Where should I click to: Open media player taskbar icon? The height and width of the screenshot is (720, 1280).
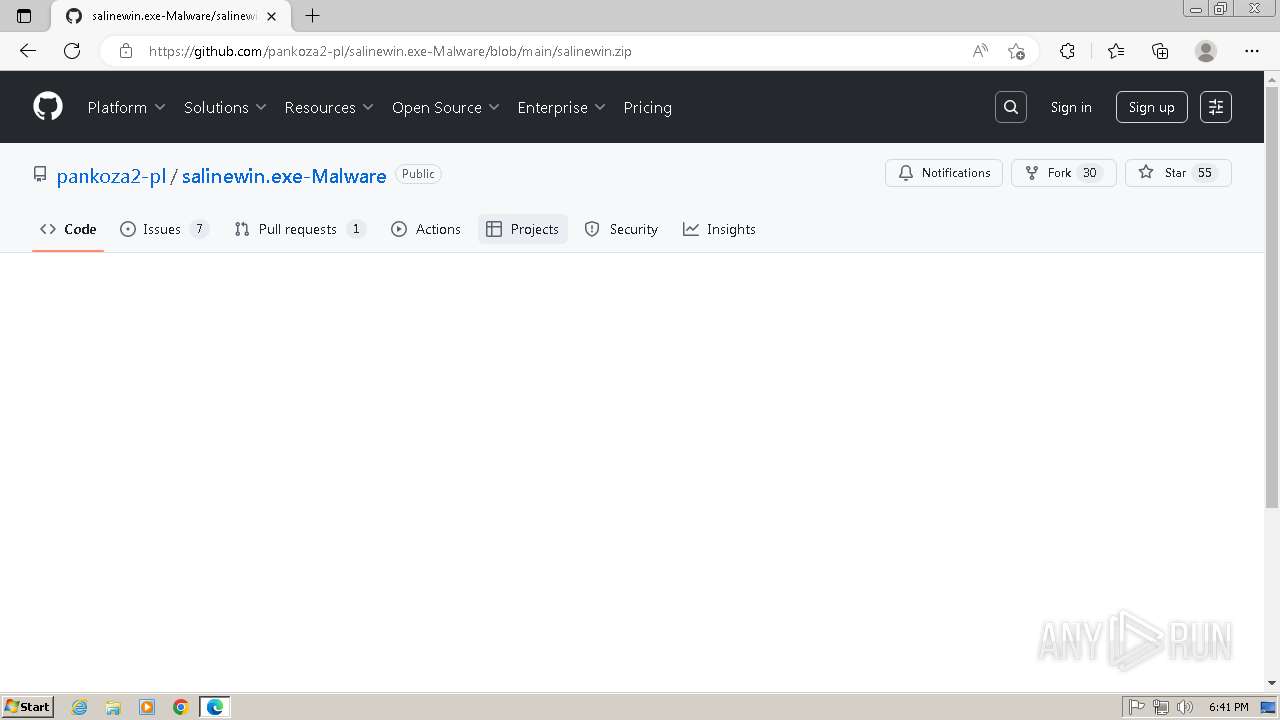(147, 707)
